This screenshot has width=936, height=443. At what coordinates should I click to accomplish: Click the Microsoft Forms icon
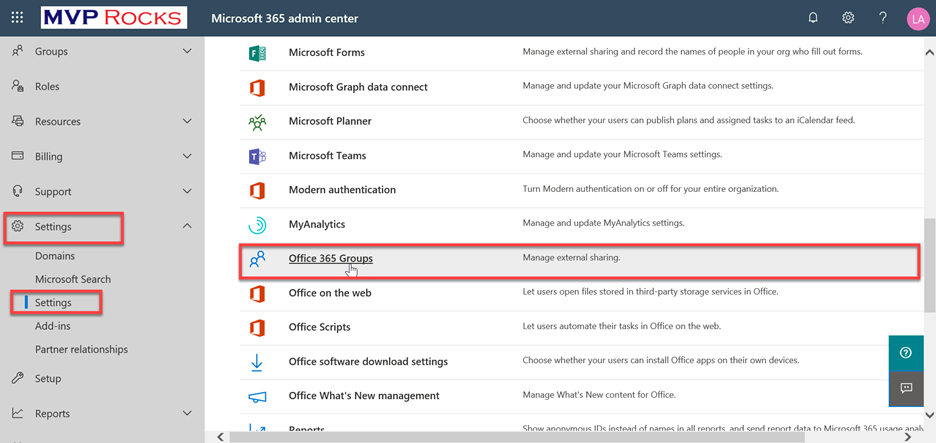257,53
